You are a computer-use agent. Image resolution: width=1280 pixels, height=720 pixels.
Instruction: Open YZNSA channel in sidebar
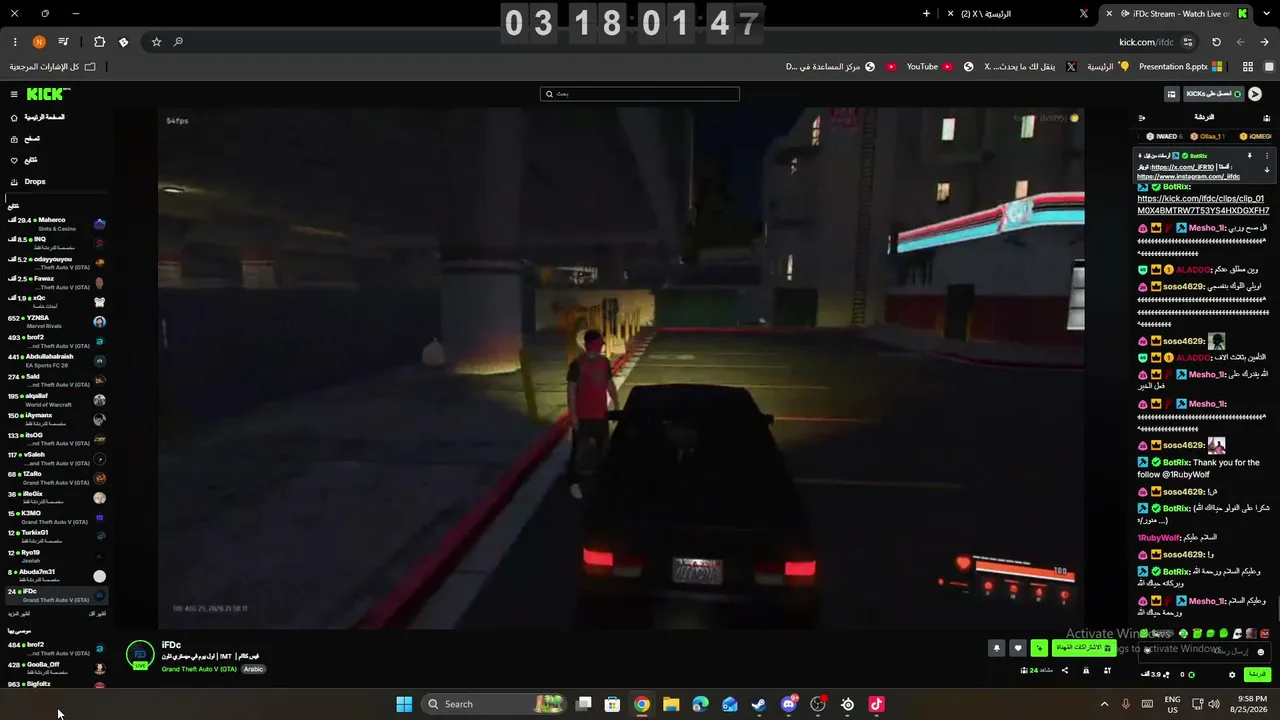57,322
